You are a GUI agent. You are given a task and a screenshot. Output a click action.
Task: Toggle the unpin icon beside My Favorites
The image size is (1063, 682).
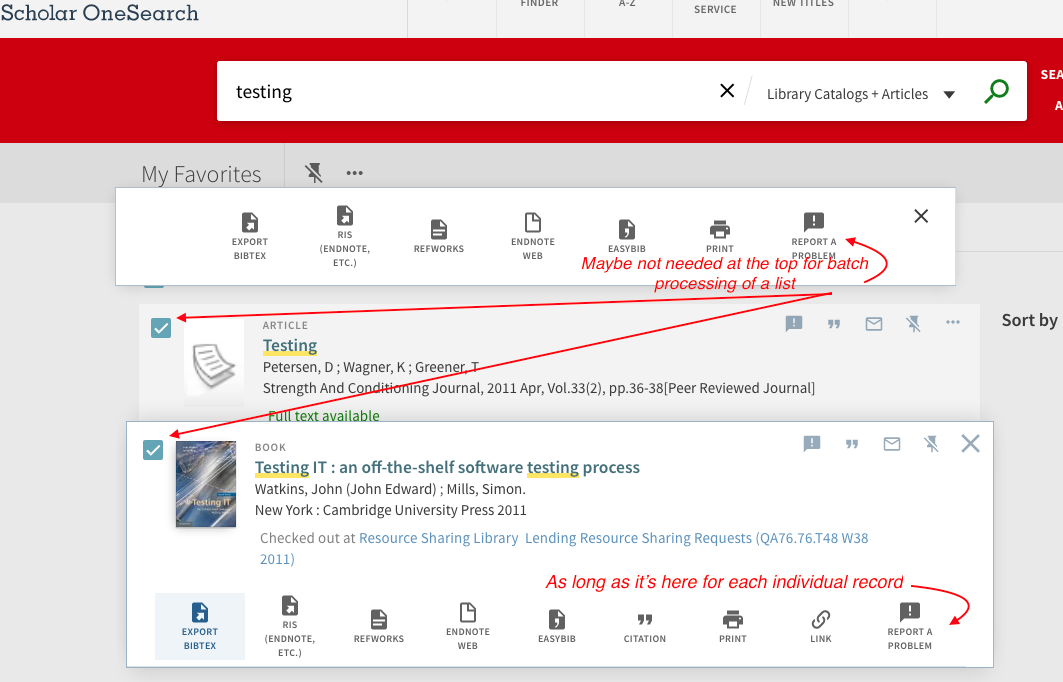pyautogui.click(x=314, y=173)
